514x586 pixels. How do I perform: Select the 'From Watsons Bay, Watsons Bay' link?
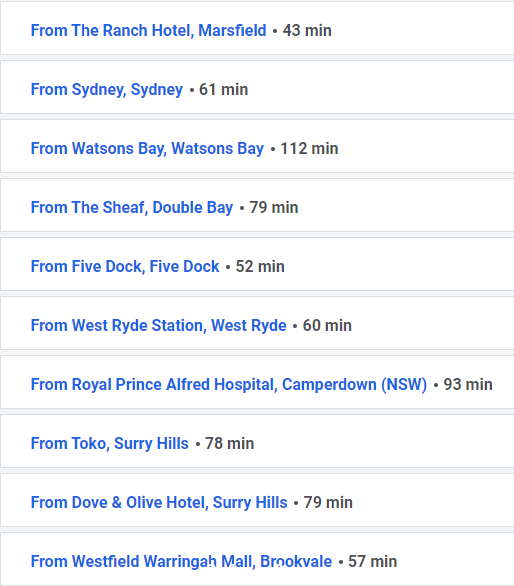(x=147, y=149)
